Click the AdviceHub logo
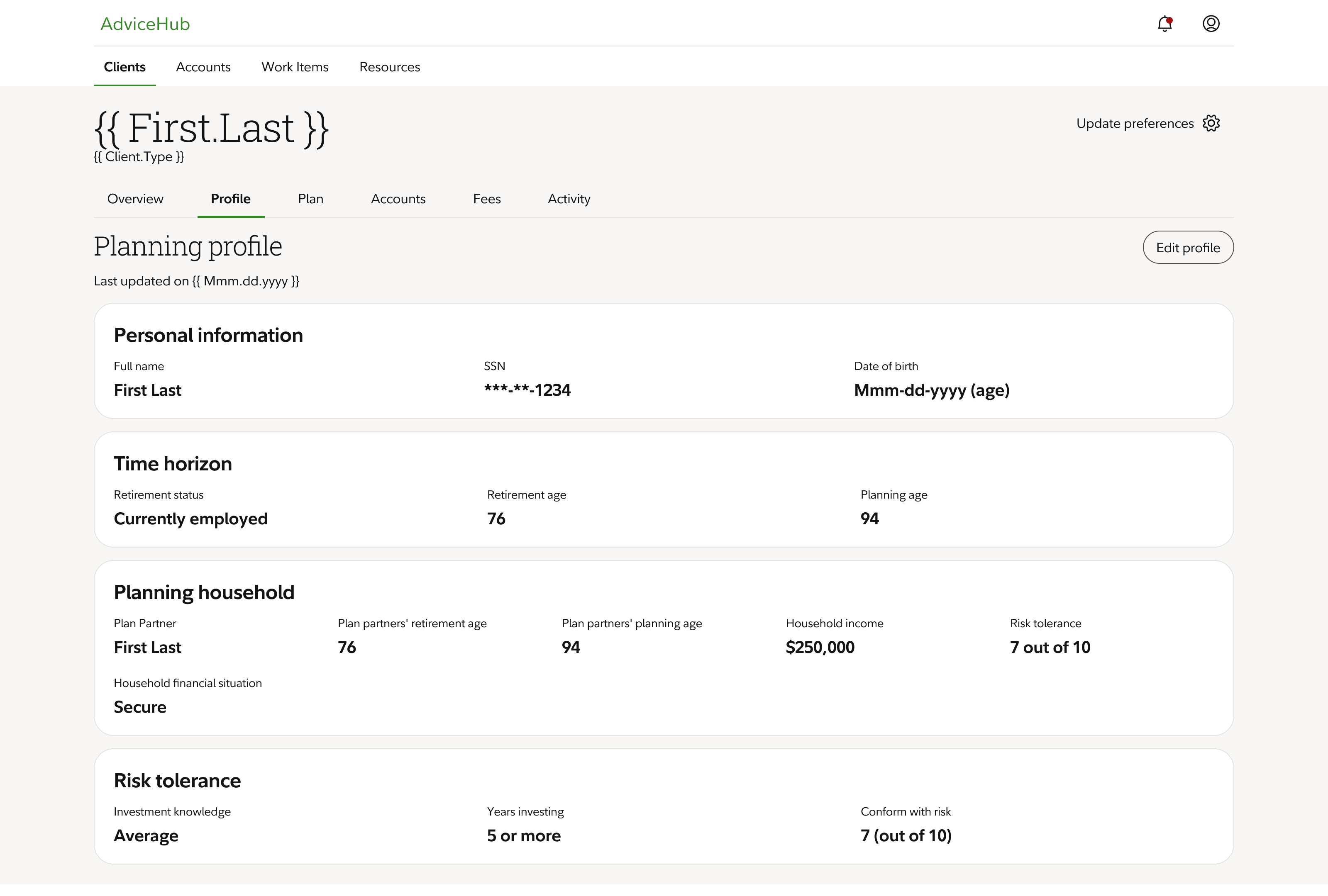Screen dimensions: 1328x896 click(145, 24)
